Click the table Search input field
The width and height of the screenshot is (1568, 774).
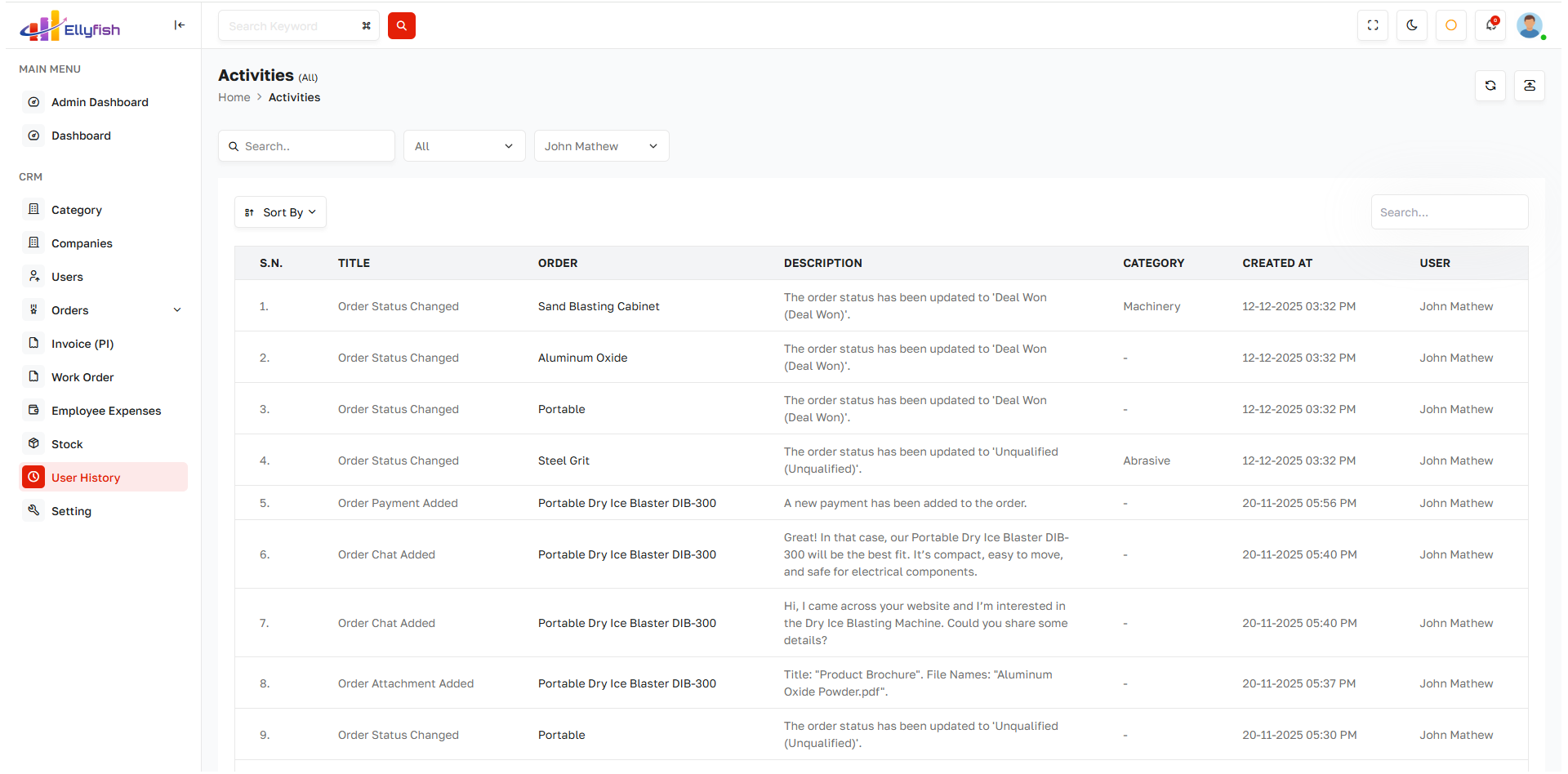[x=1449, y=212]
